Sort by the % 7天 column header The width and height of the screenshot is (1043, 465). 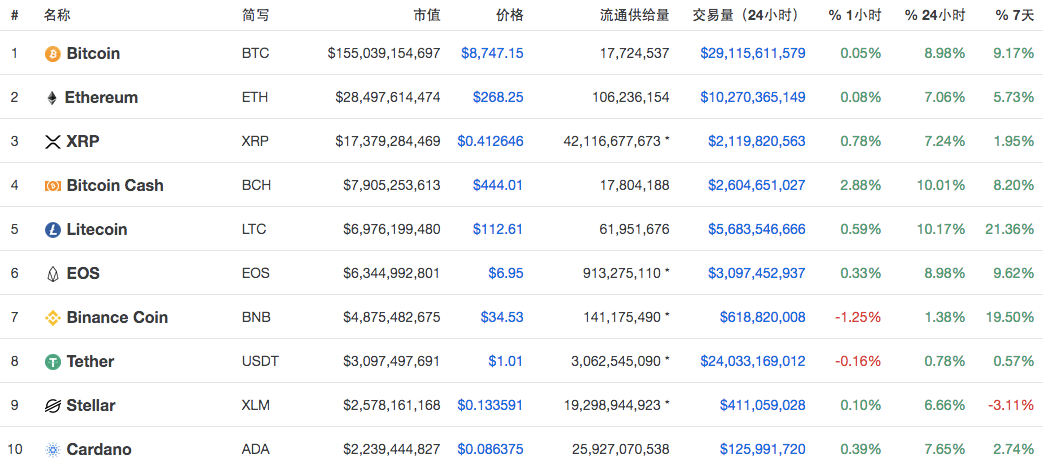(1015, 15)
